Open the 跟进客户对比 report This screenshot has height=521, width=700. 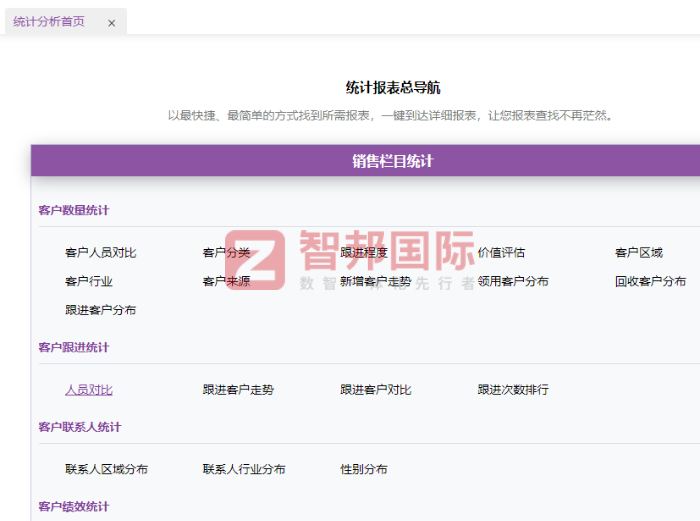tap(375, 390)
